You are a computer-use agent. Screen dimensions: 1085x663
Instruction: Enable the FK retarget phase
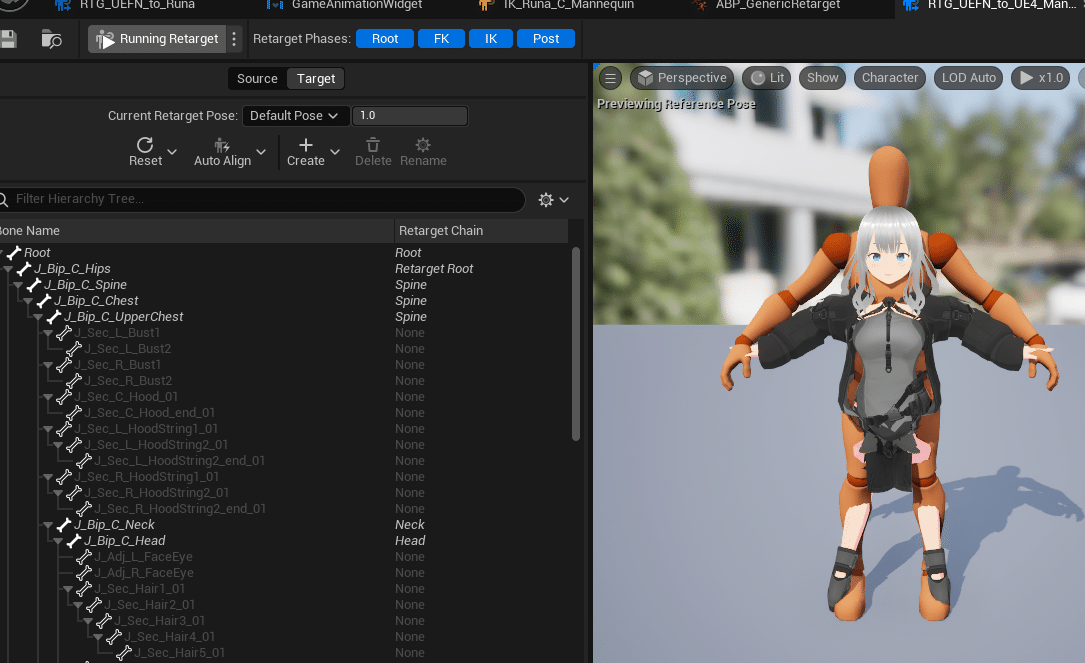point(441,38)
